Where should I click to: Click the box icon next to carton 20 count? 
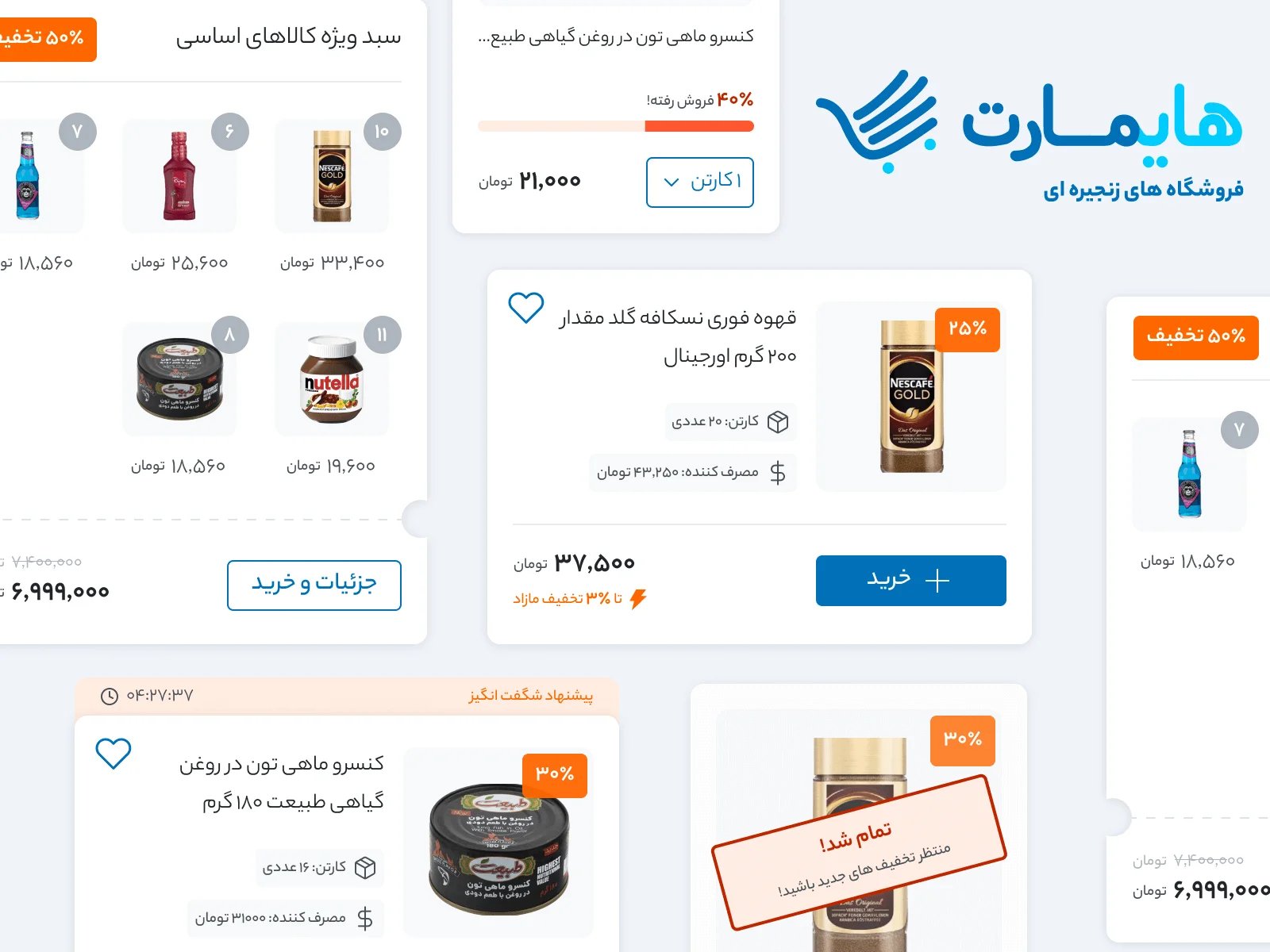[778, 422]
